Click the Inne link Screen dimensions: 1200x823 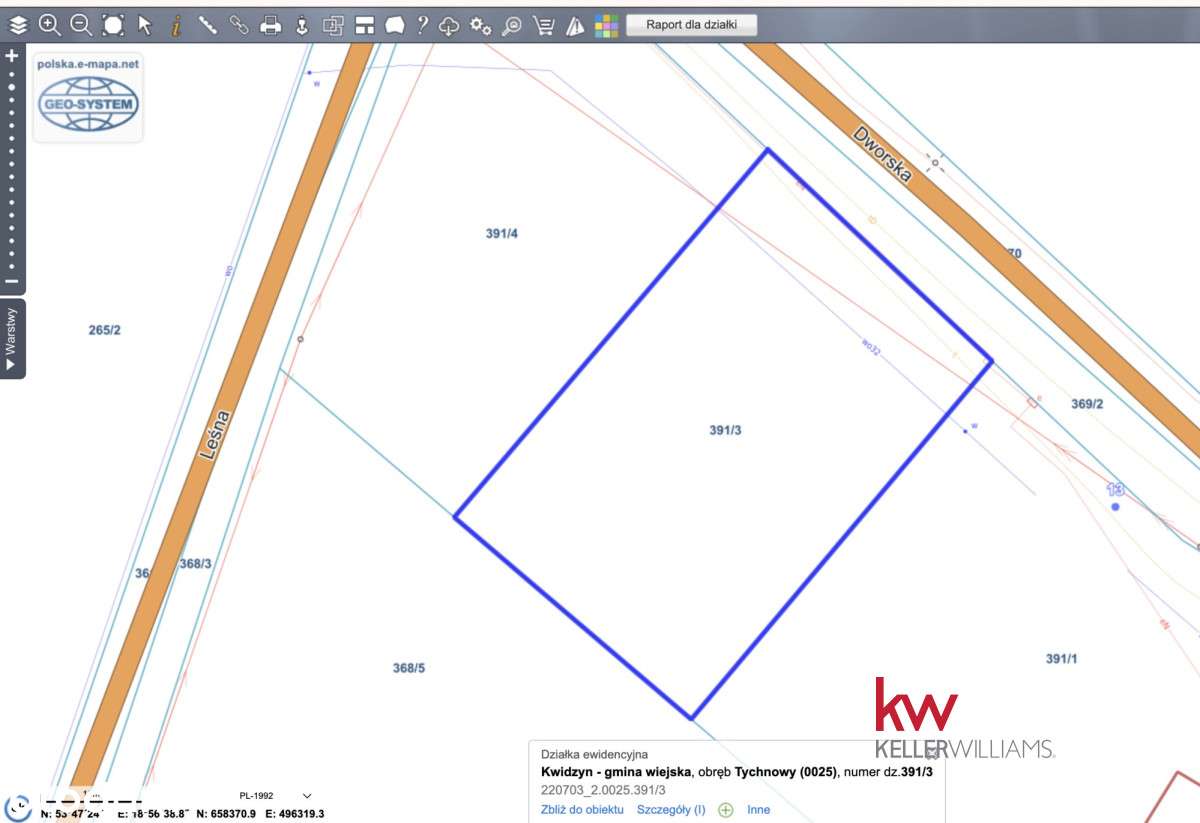click(x=758, y=810)
